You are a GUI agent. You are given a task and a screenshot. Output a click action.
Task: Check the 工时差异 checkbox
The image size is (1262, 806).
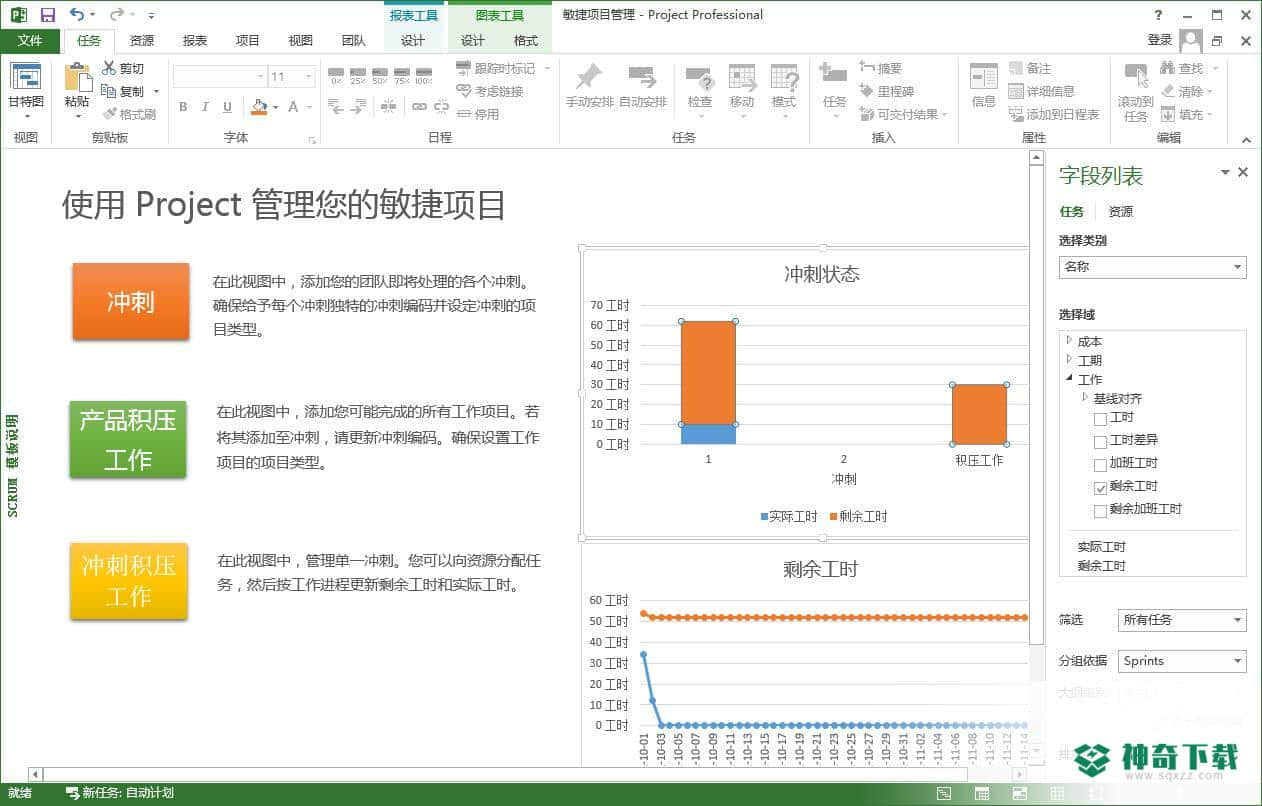point(1101,441)
